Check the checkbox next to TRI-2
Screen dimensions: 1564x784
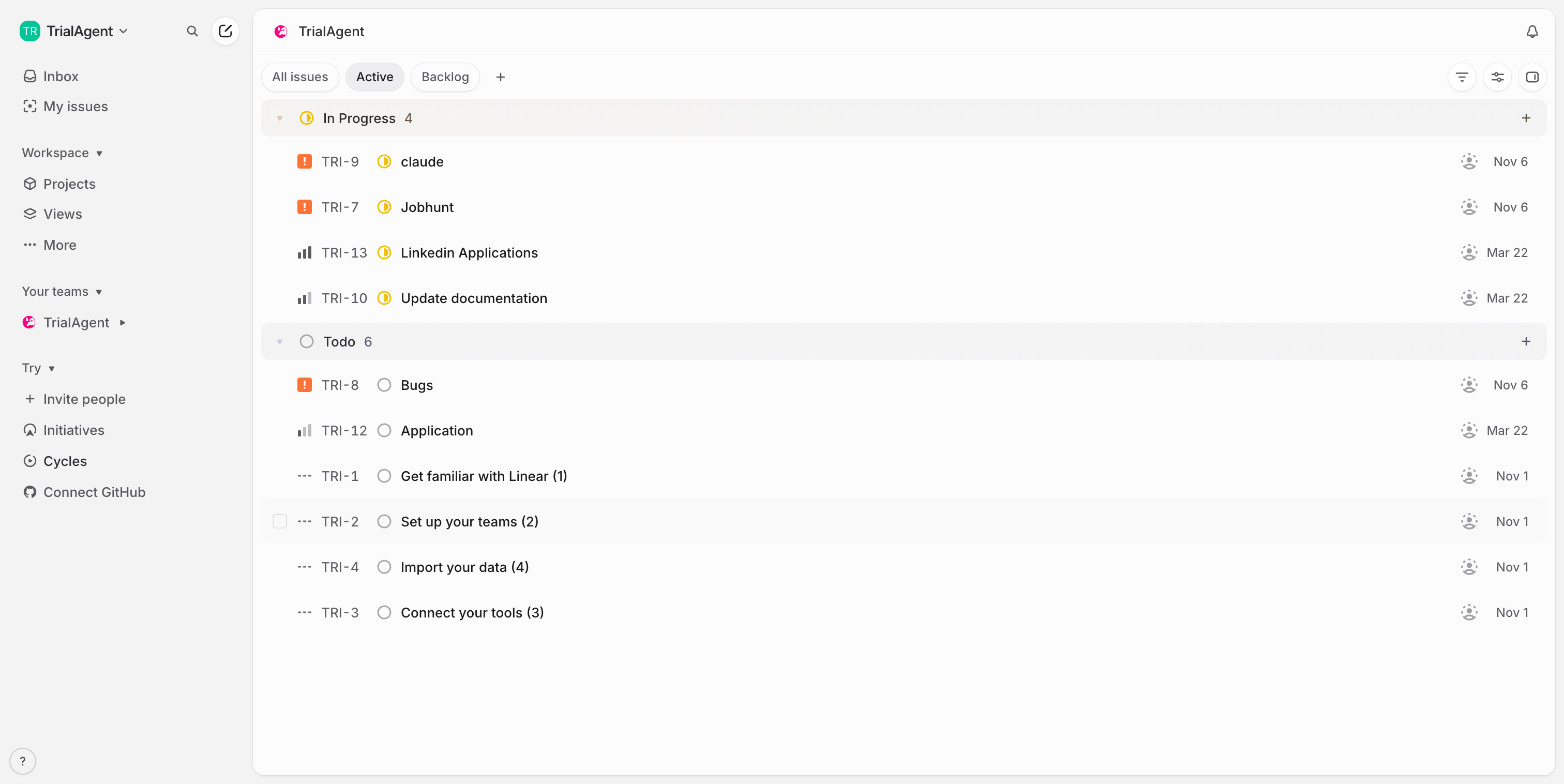click(279, 521)
